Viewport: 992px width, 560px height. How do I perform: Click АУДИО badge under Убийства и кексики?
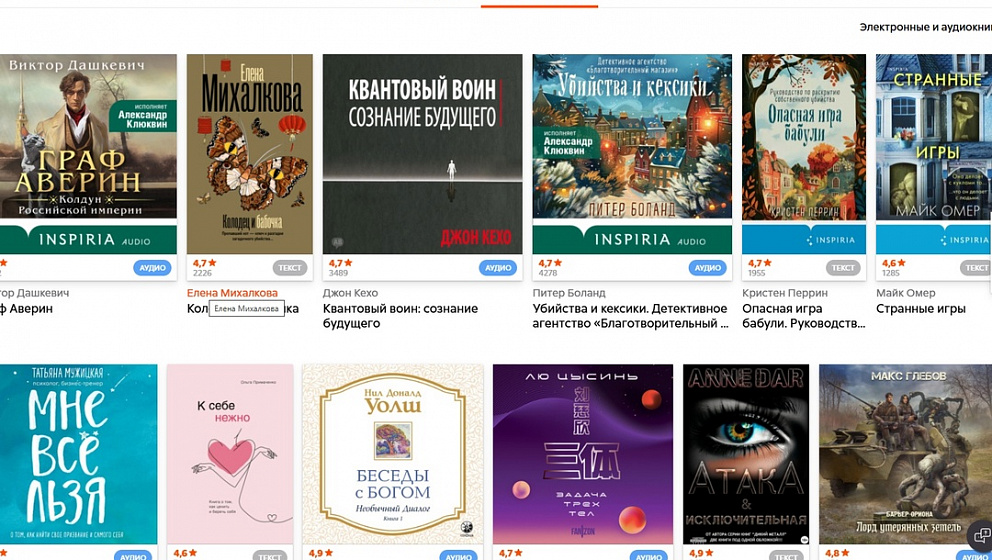[707, 268]
